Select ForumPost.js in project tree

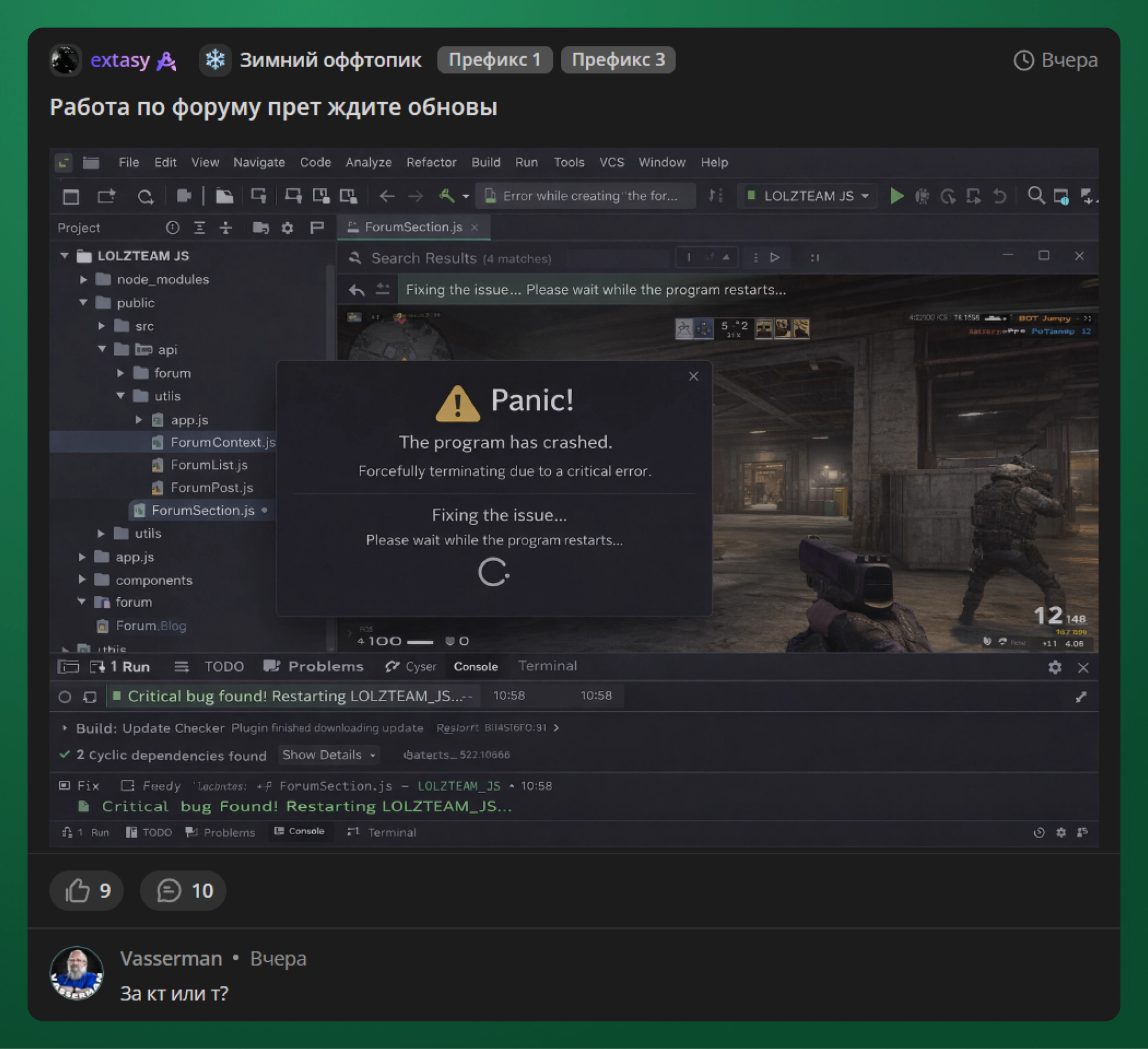pyautogui.click(x=211, y=487)
